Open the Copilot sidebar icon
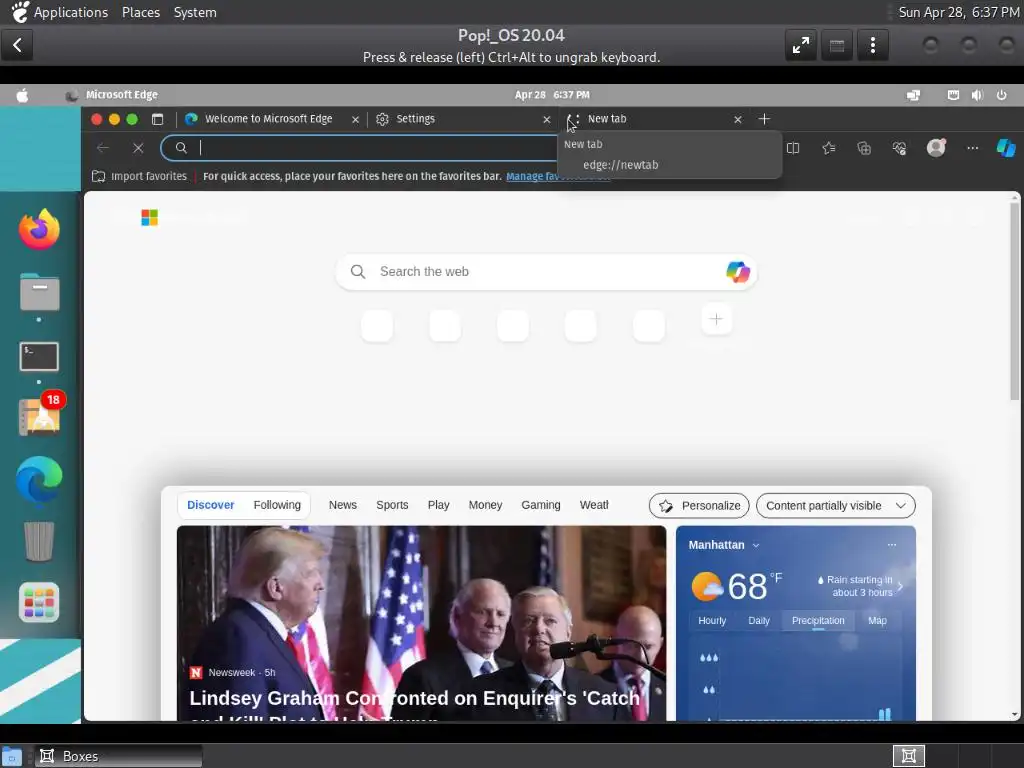The height and width of the screenshot is (768, 1024). point(1006,148)
